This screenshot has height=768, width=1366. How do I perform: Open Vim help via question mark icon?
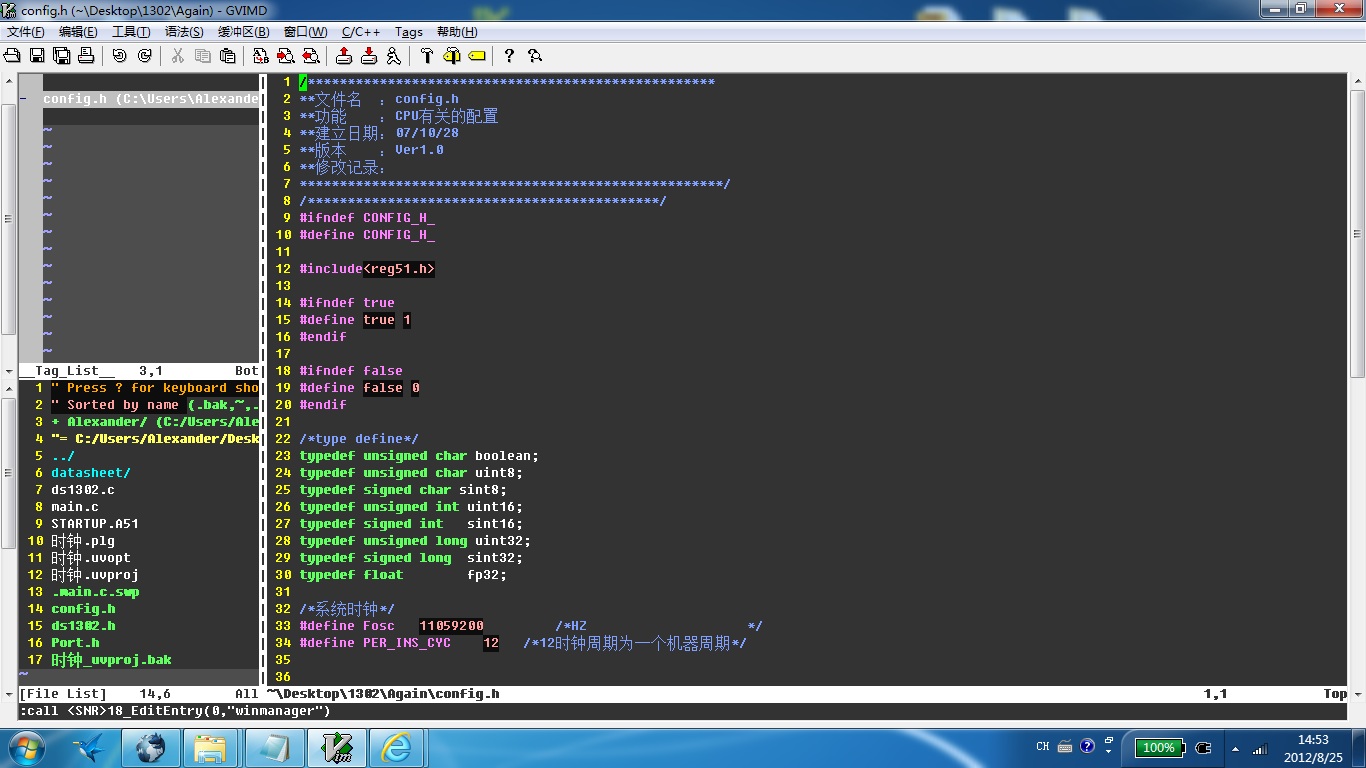click(x=509, y=56)
